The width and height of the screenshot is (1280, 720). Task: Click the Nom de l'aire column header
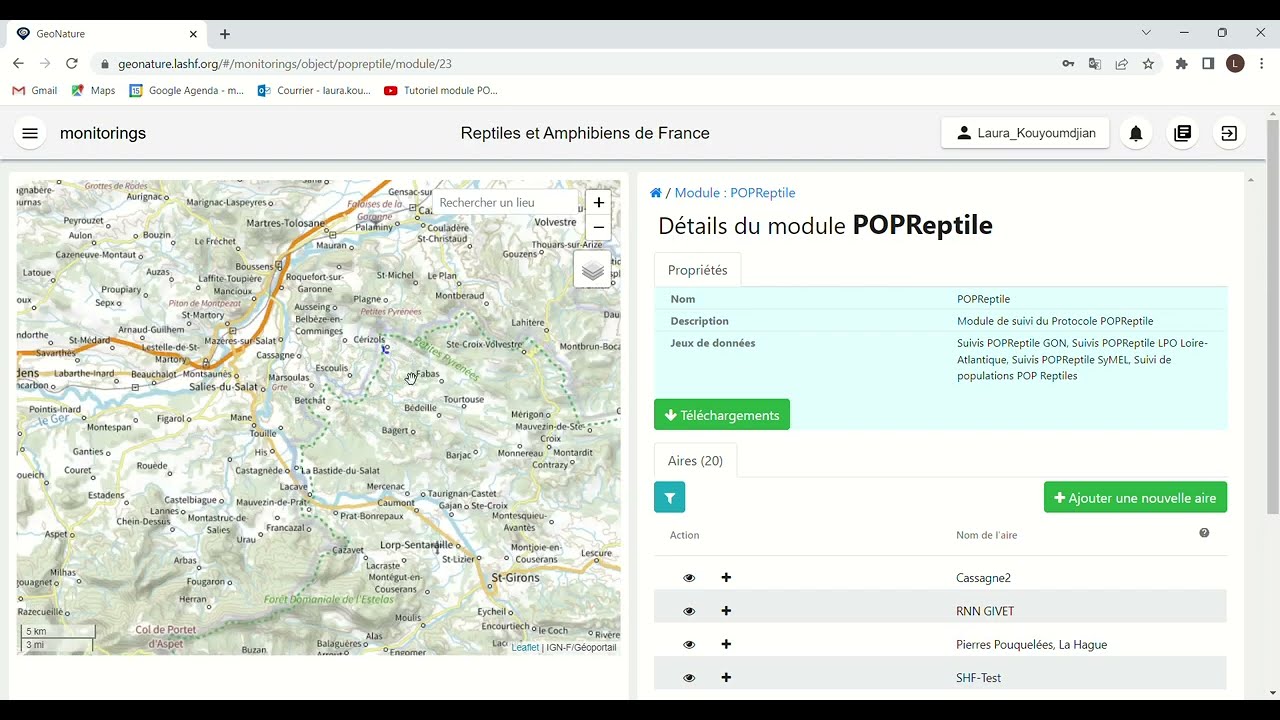(986, 535)
